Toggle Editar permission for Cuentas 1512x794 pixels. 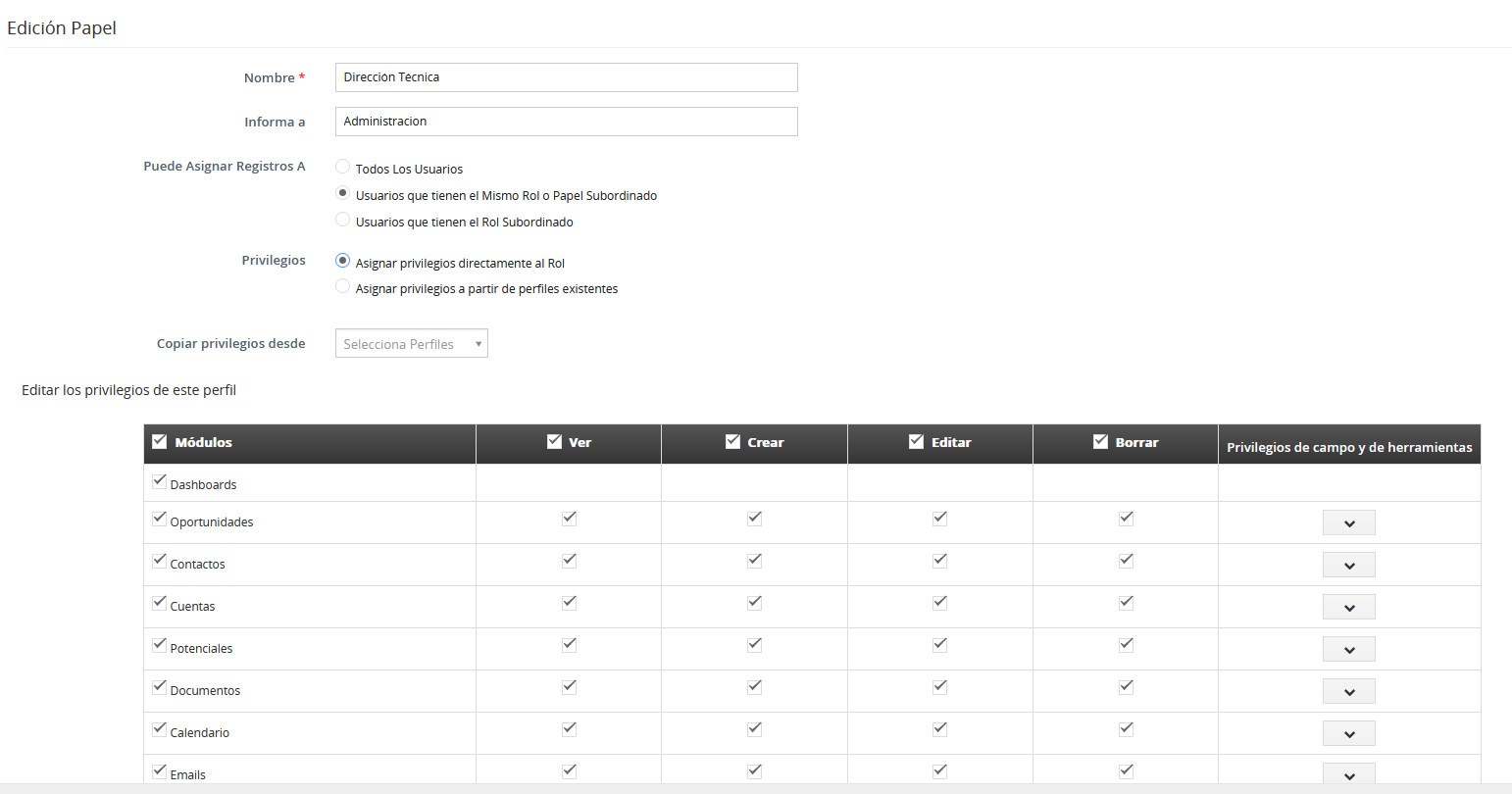click(x=939, y=603)
